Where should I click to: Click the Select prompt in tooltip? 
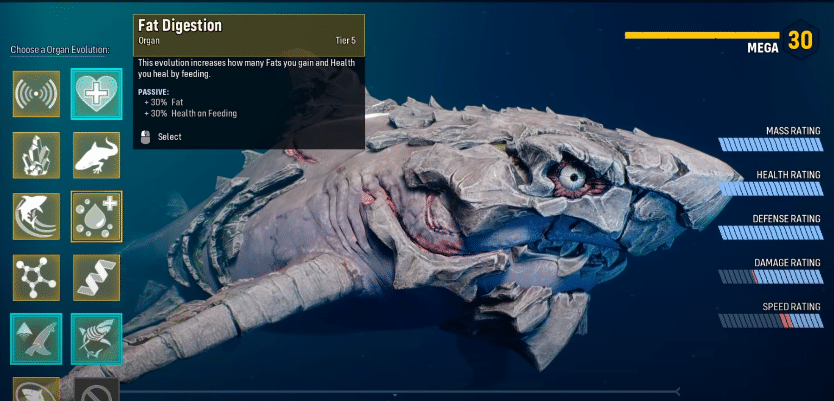[x=169, y=137]
